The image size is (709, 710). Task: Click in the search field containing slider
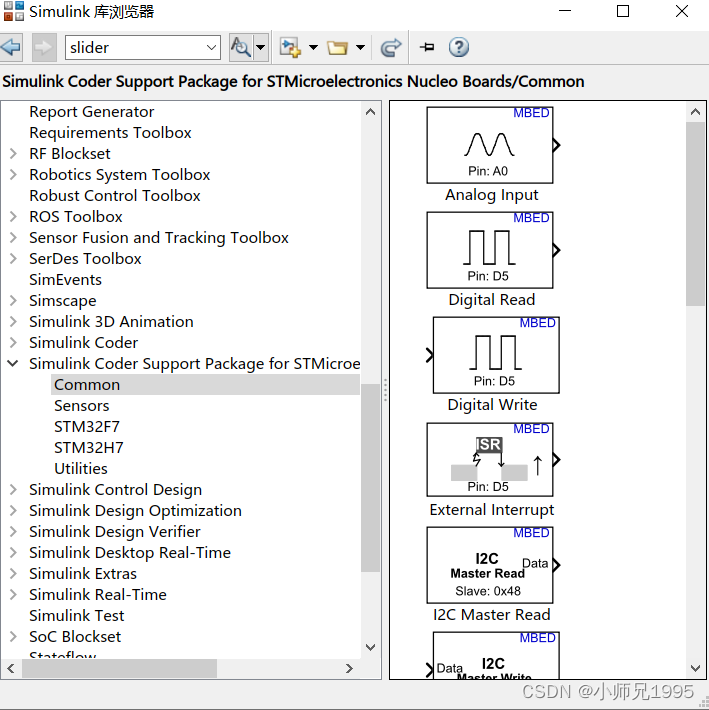(136, 48)
